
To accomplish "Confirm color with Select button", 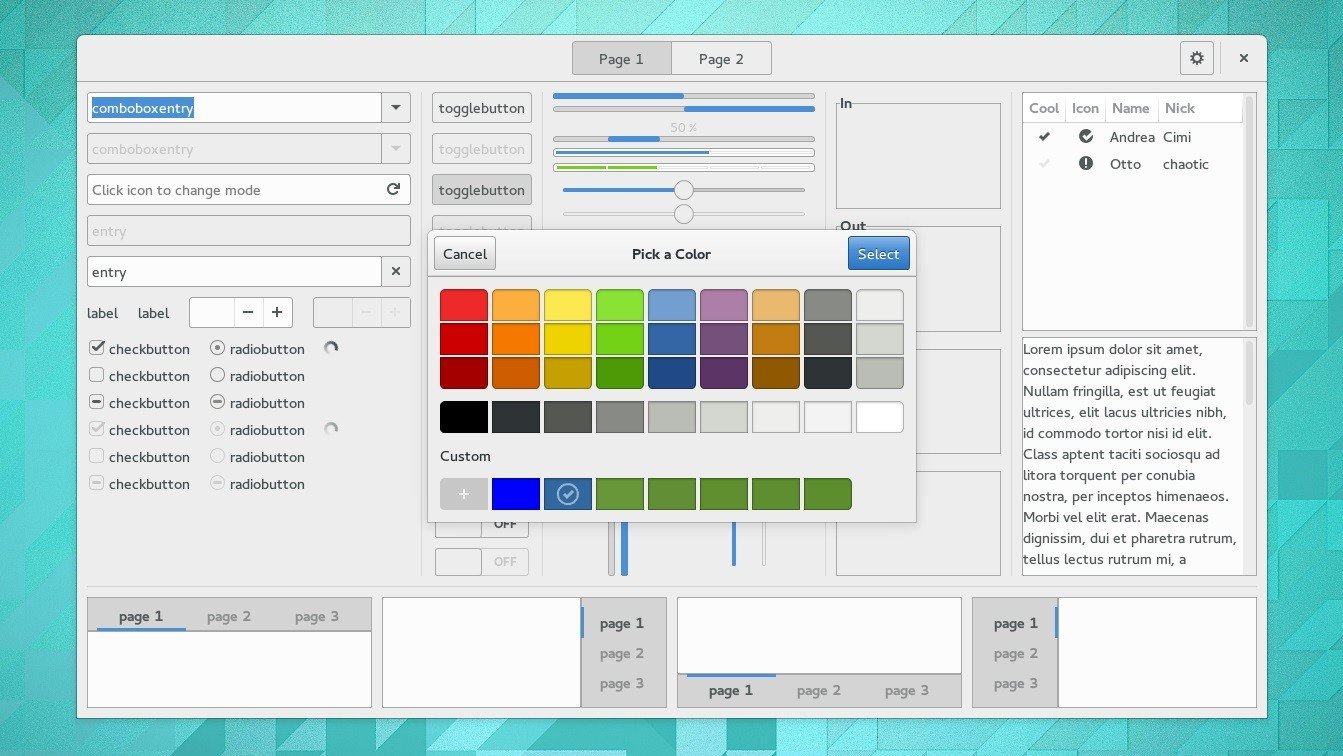I will 878,254.
